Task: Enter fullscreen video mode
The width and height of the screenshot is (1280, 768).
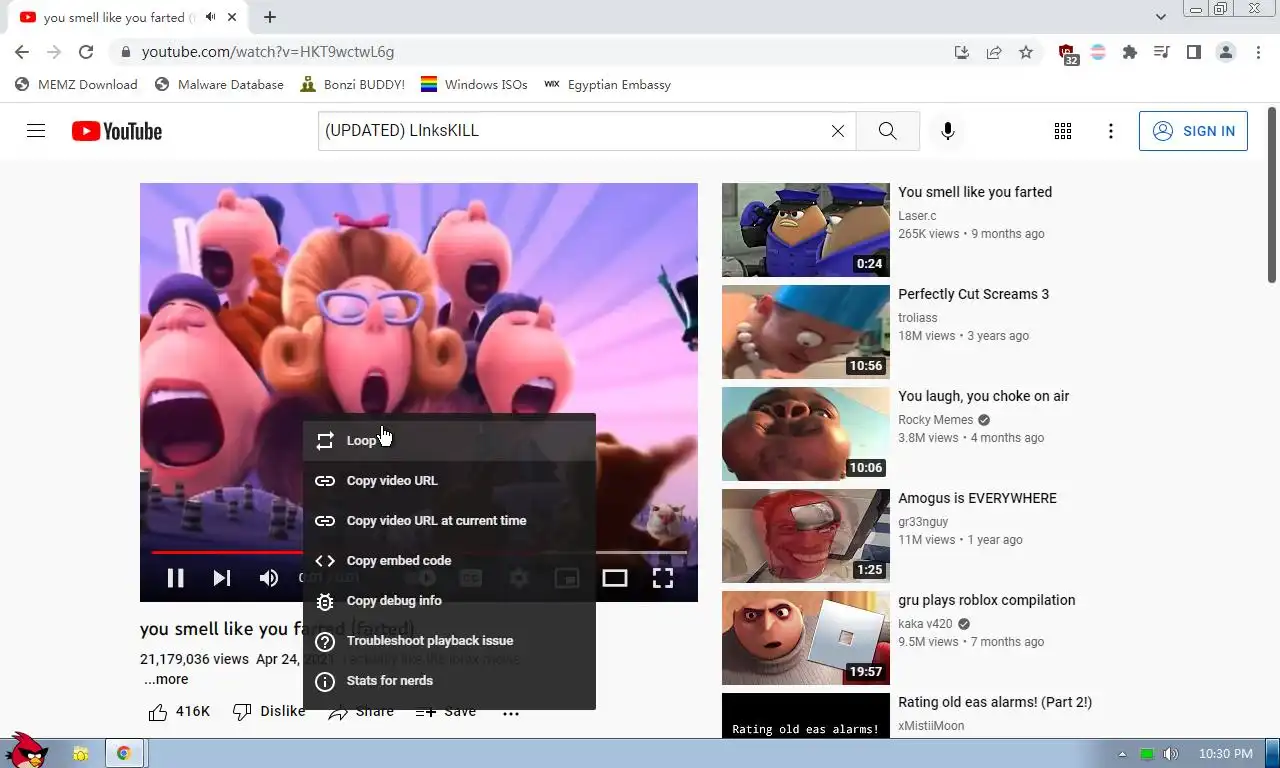Action: [x=662, y=578]
